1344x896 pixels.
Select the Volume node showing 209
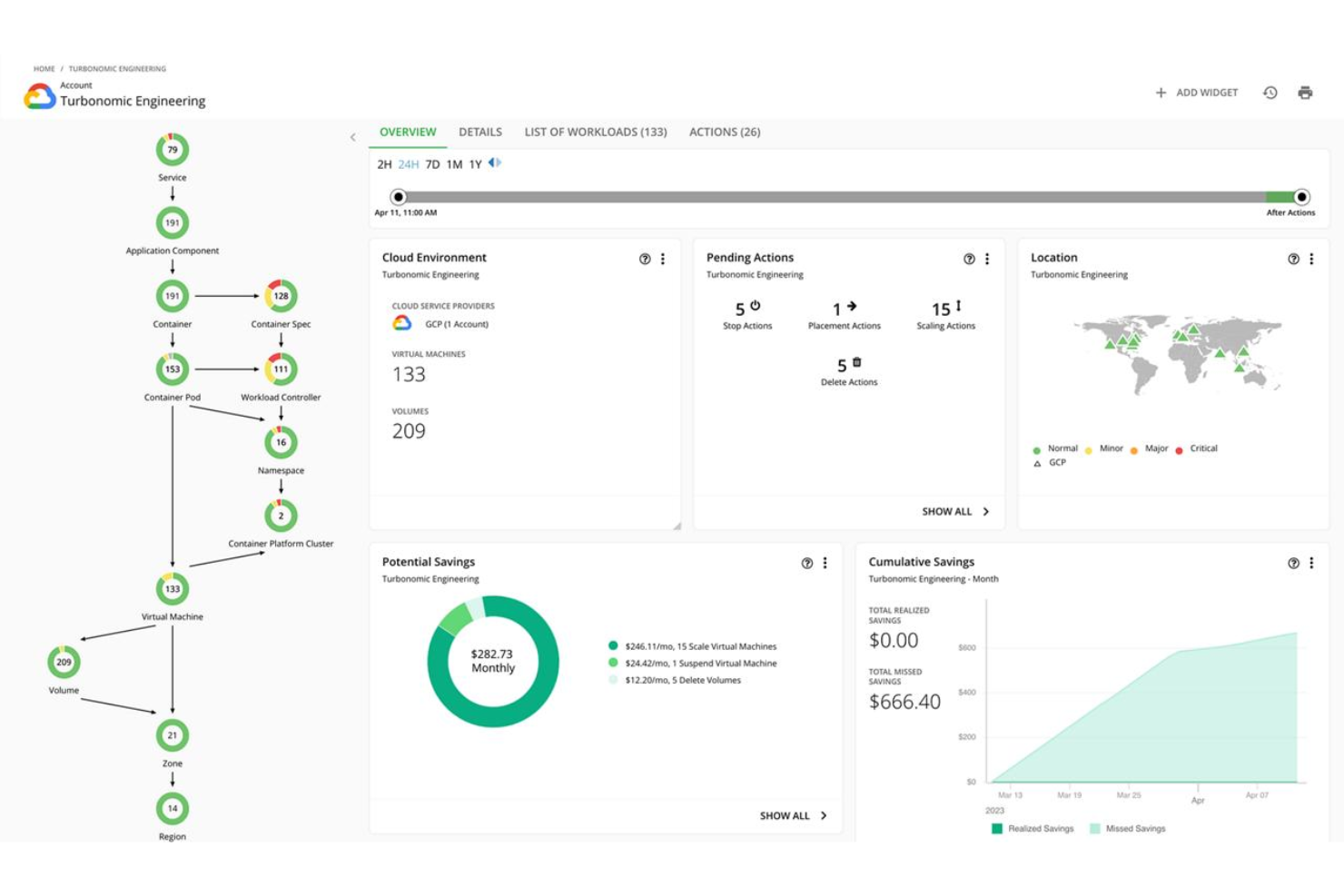64,662
